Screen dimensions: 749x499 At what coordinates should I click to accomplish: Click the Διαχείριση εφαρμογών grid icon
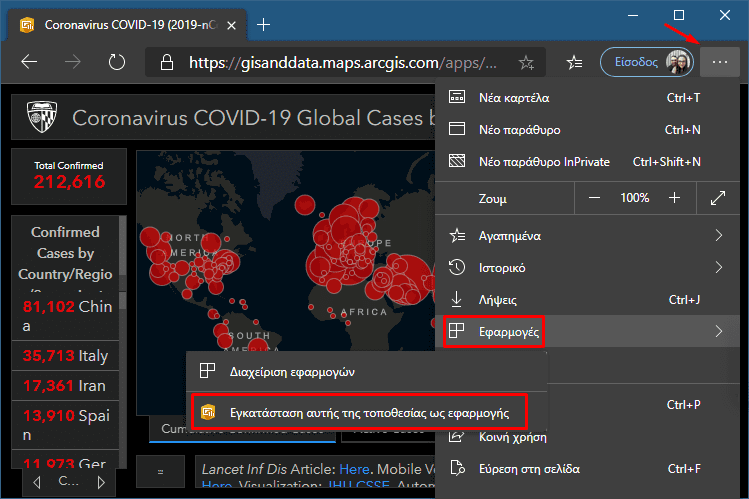tap(207, 371)
